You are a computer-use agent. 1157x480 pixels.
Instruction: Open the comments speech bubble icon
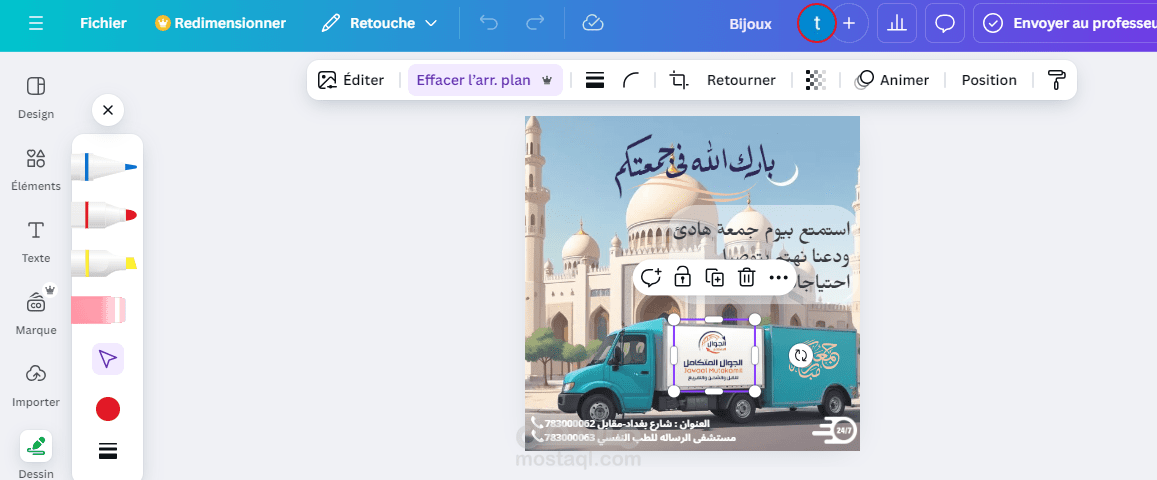[x=944, y=24]
